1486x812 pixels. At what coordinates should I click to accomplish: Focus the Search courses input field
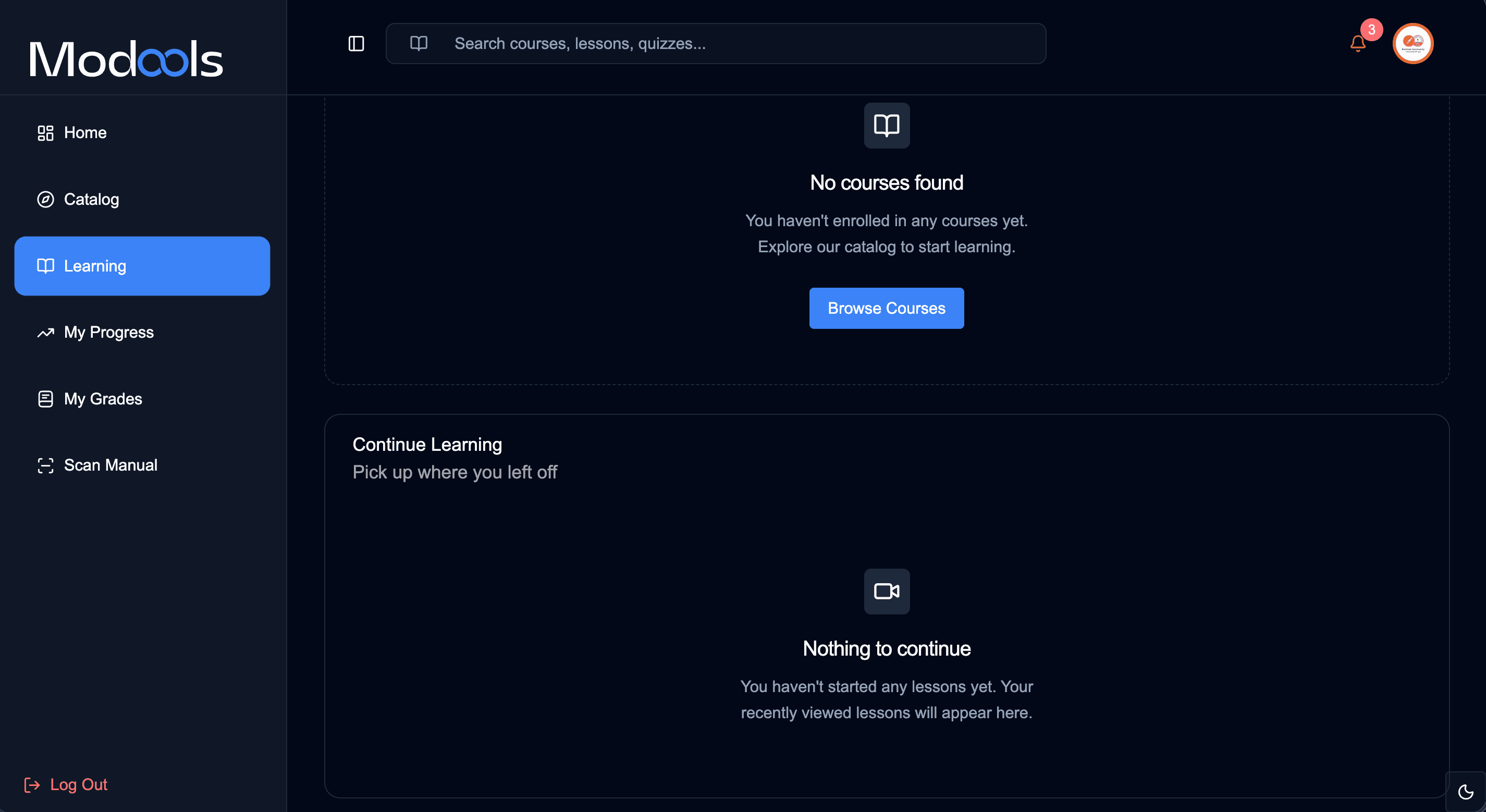point(716,43)
